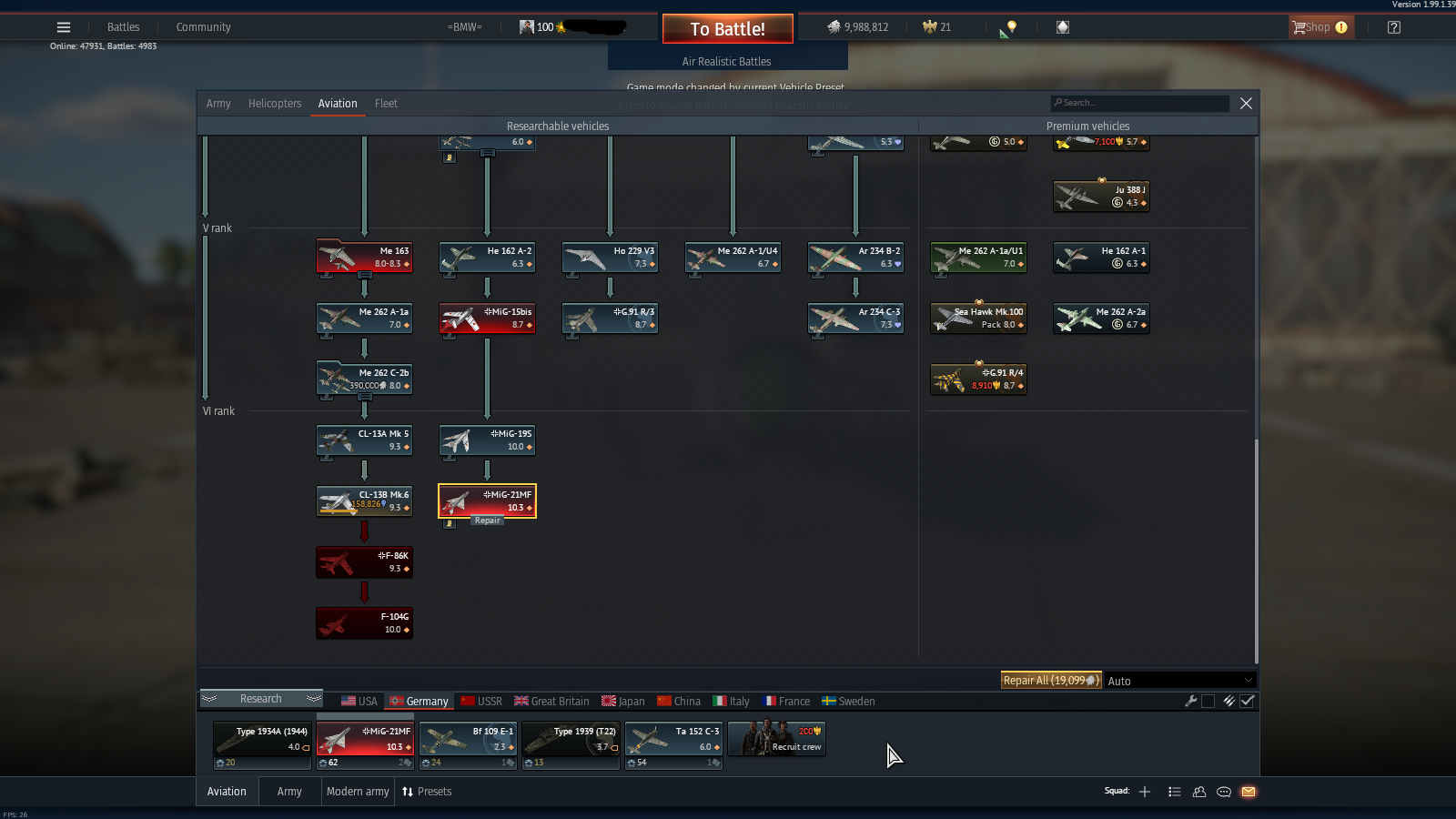
Task: Expand the Me 163 vehicle group
Action: tap(365, 274)
